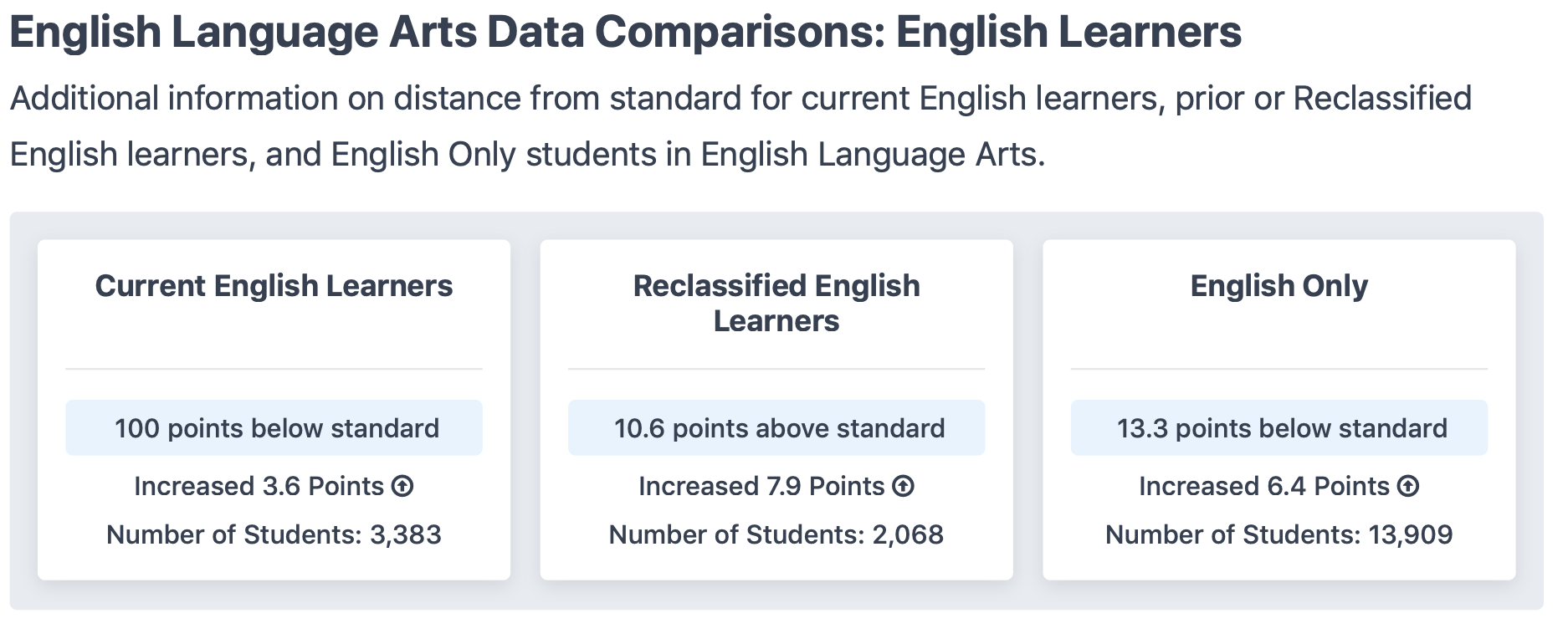Click divider line under English Only title
Screen dimensions: 1568x644
point(1278,369)
